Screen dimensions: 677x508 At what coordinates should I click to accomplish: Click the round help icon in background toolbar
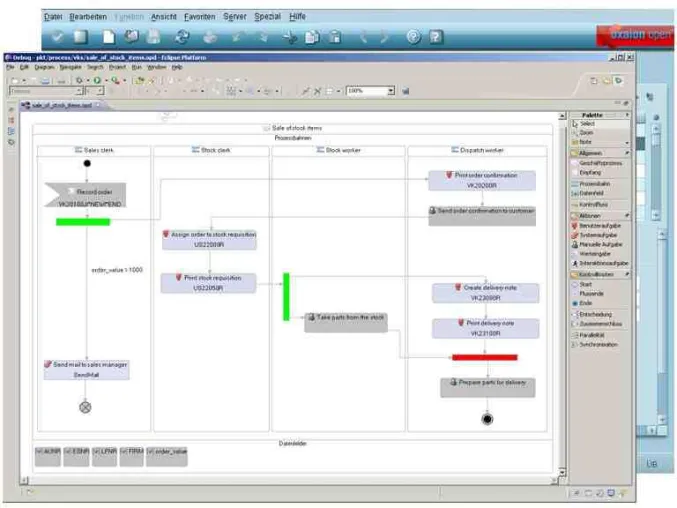coord(413,37)
